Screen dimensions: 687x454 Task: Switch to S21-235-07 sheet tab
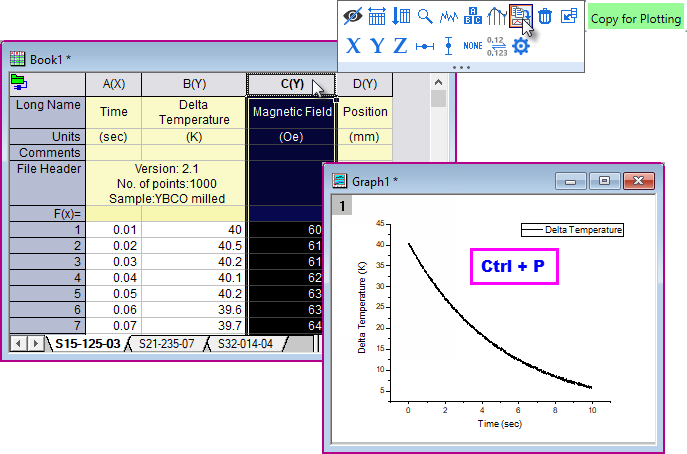166,344
